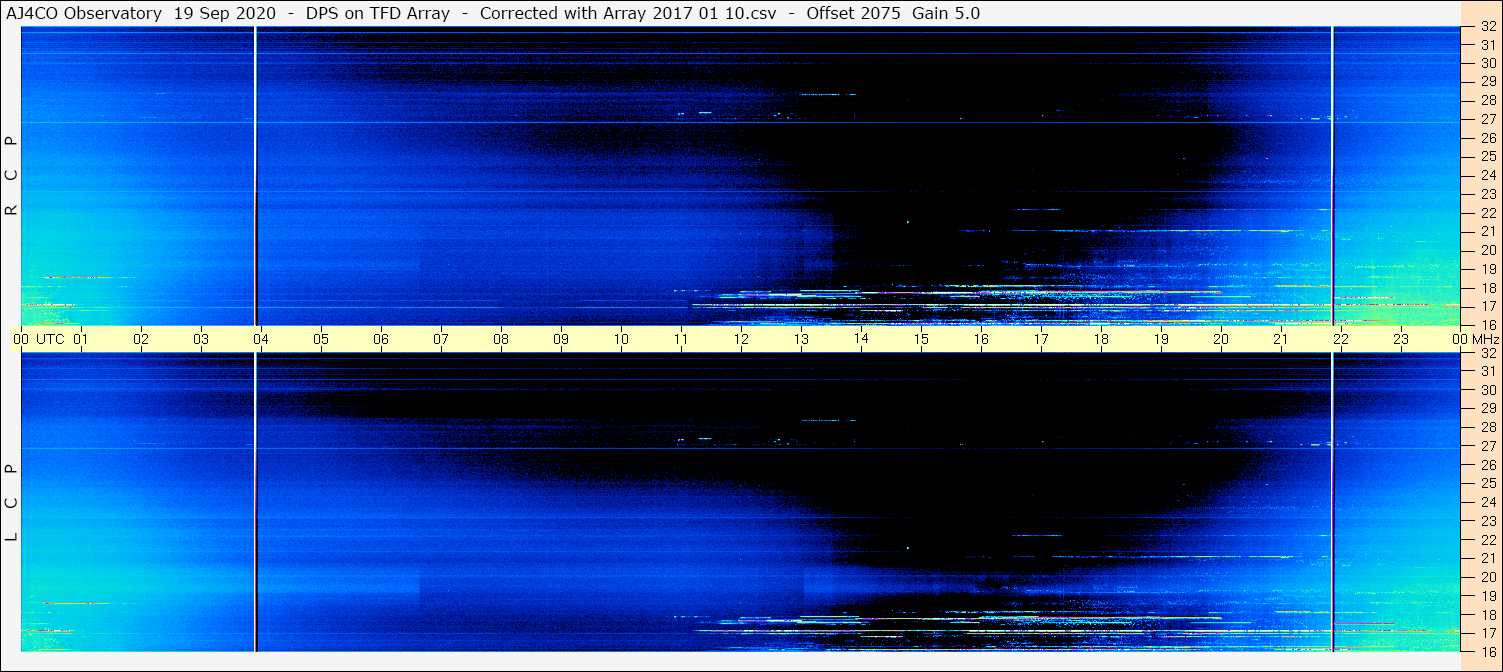Click the 30 MHz tick in RCP panel
This screenshot has height=672, width=1503.
(1488, 63)
